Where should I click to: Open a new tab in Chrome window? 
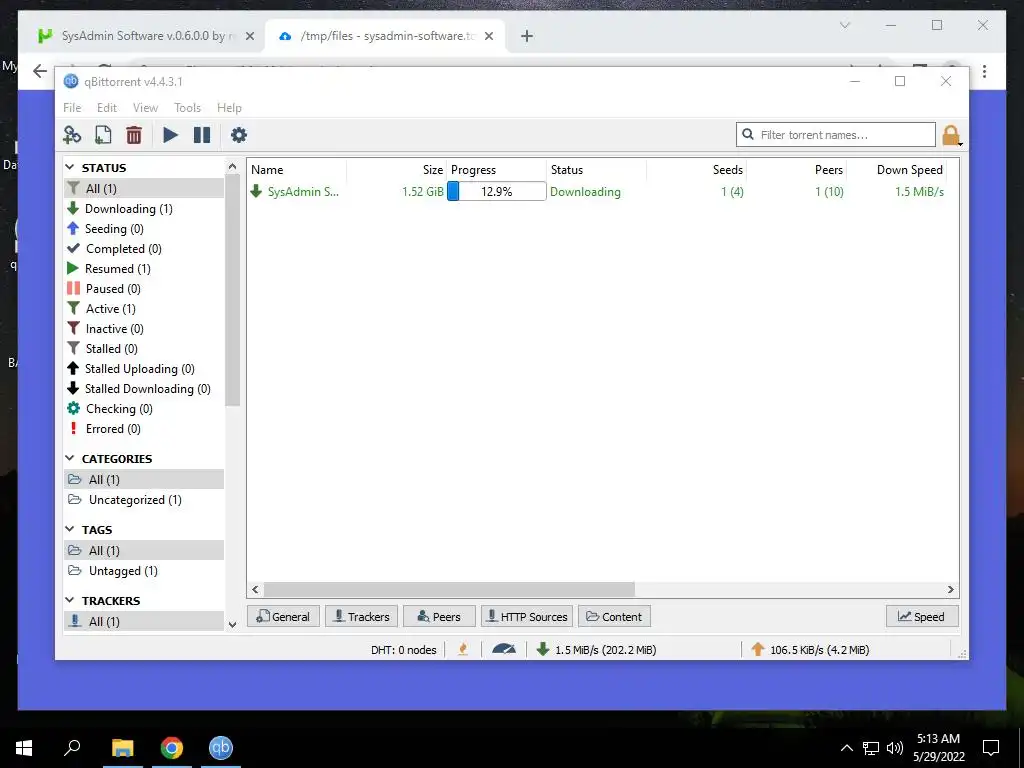[527, 36]
